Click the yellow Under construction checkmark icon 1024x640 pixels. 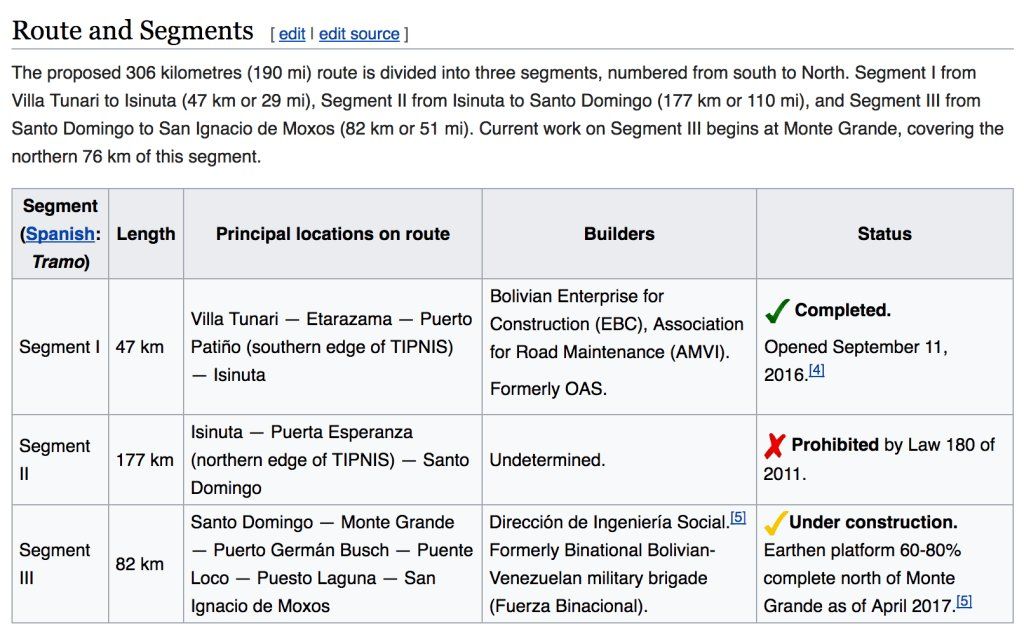776,523
